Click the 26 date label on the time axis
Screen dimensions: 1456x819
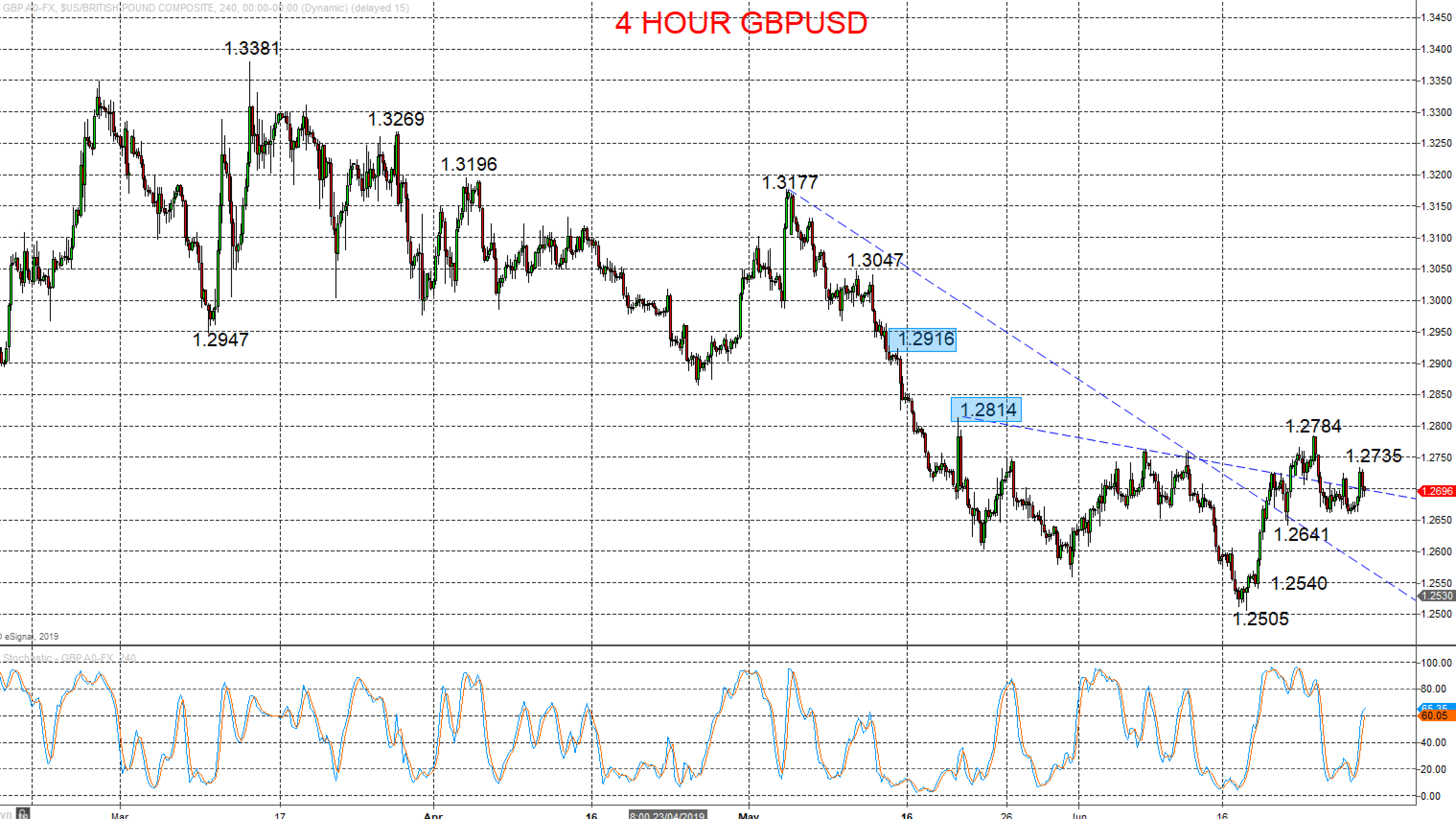pos(1006,816)
